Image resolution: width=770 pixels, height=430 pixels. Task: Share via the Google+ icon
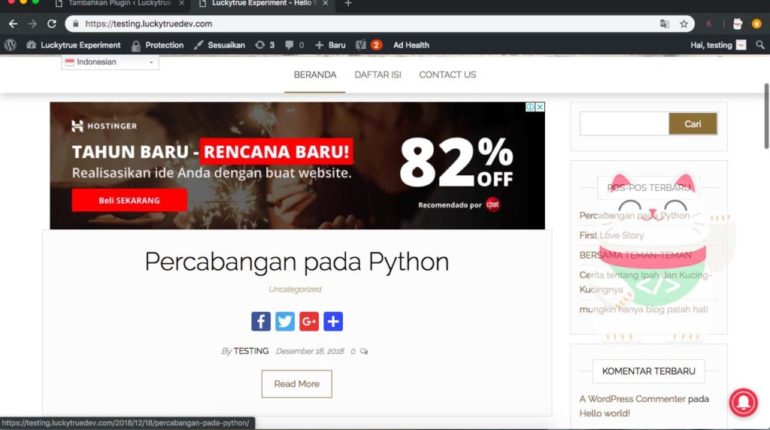coord(309,321)
